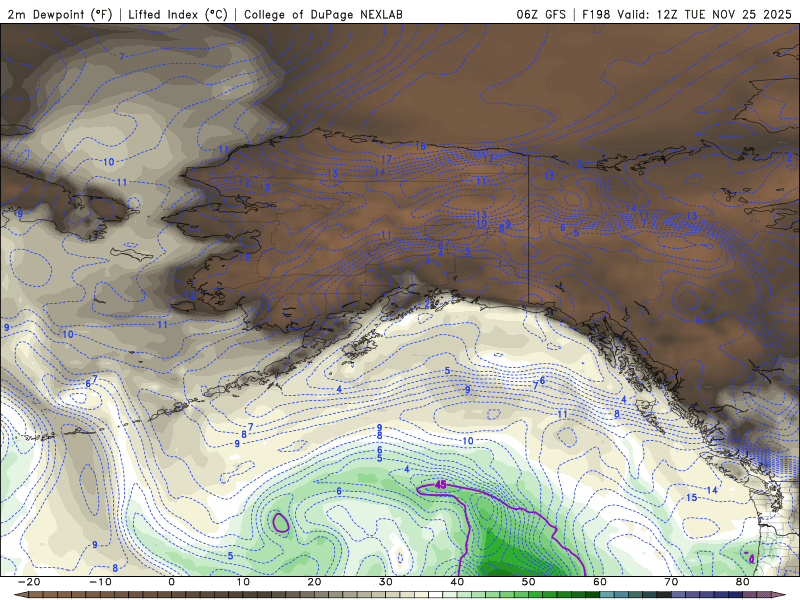
Task: Click the left arrow end of color bar
Action: (20, 595)
